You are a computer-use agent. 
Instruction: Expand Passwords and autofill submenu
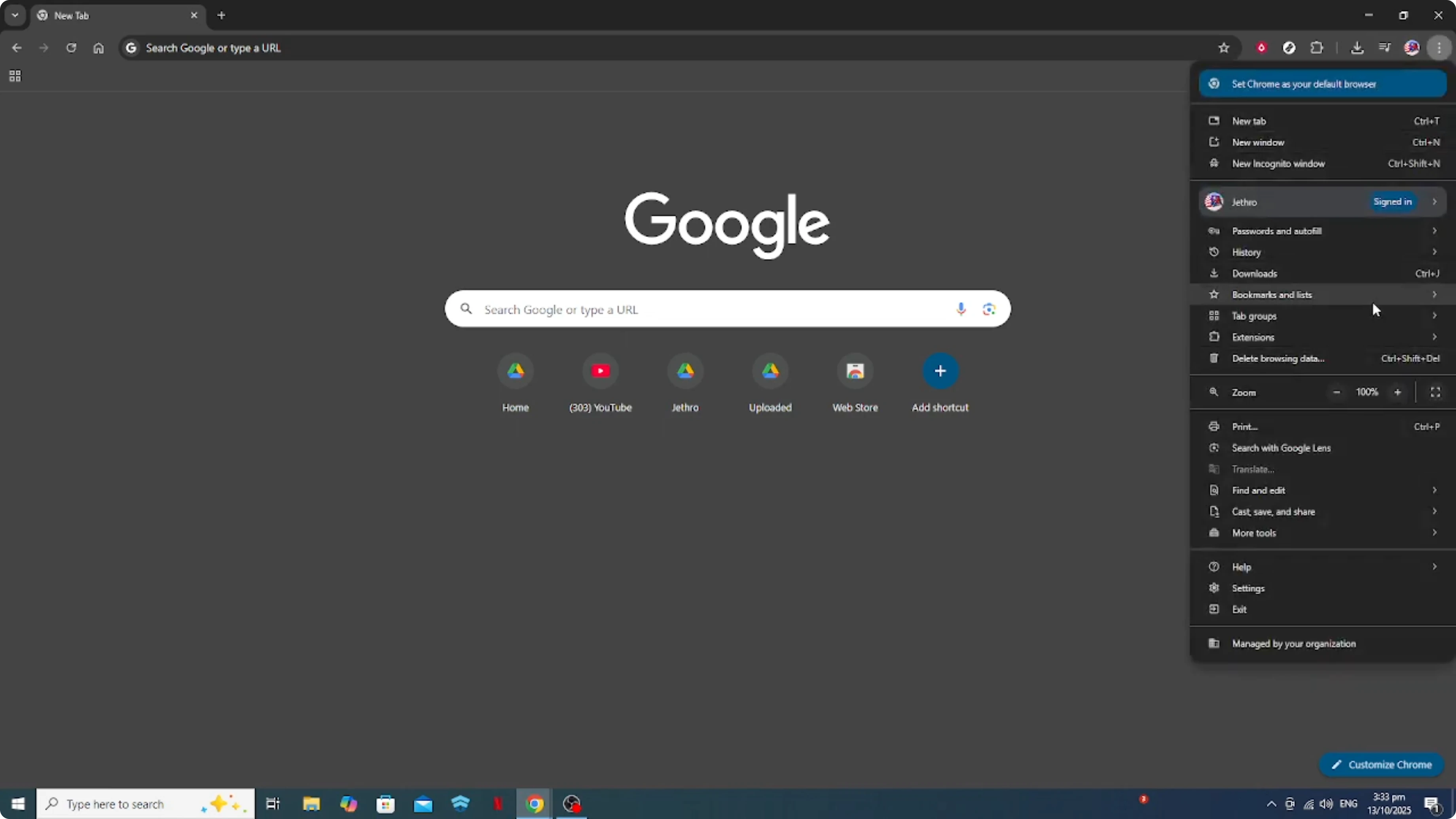coord(1322,231)
